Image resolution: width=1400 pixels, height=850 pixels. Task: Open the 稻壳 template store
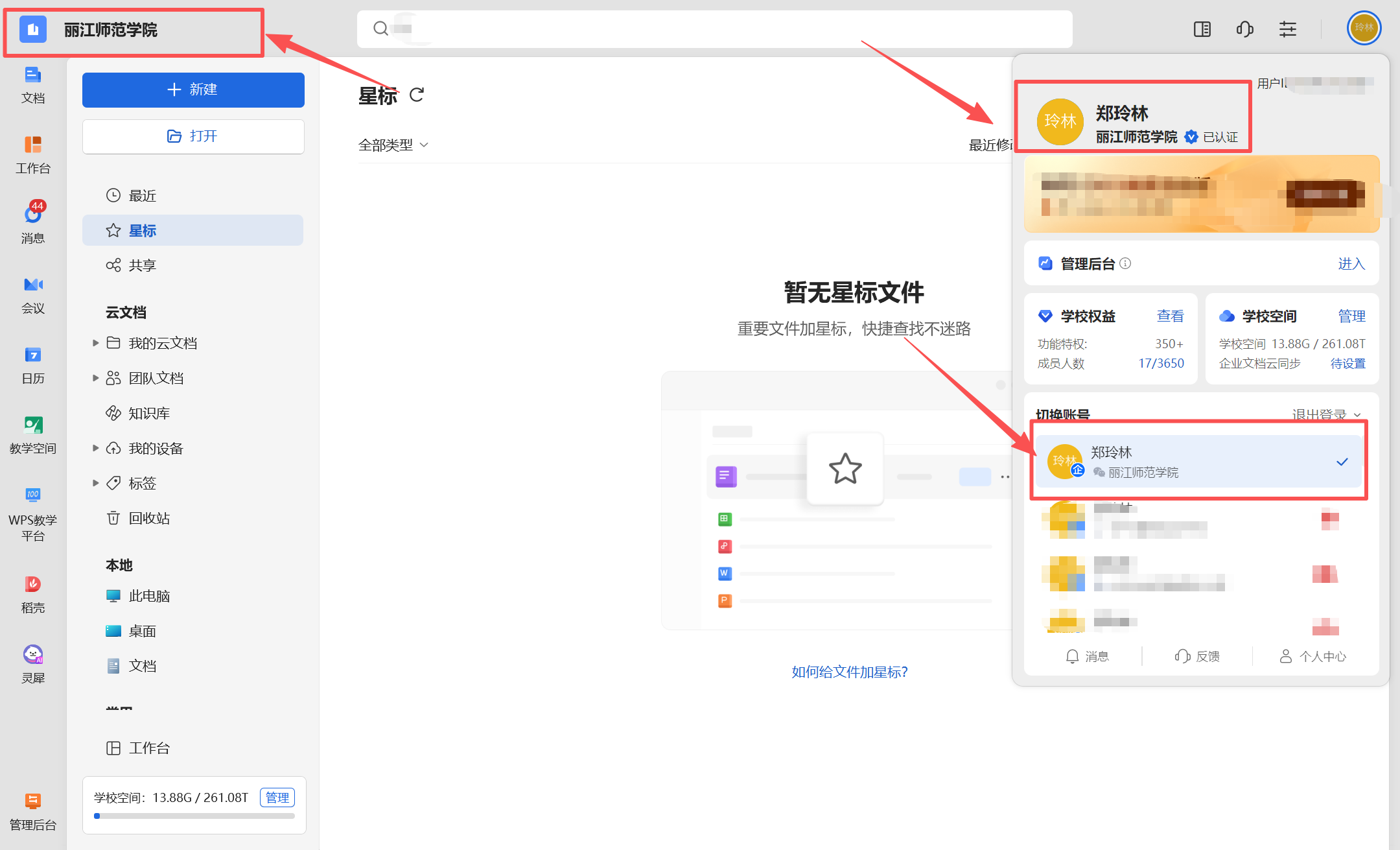33,595
